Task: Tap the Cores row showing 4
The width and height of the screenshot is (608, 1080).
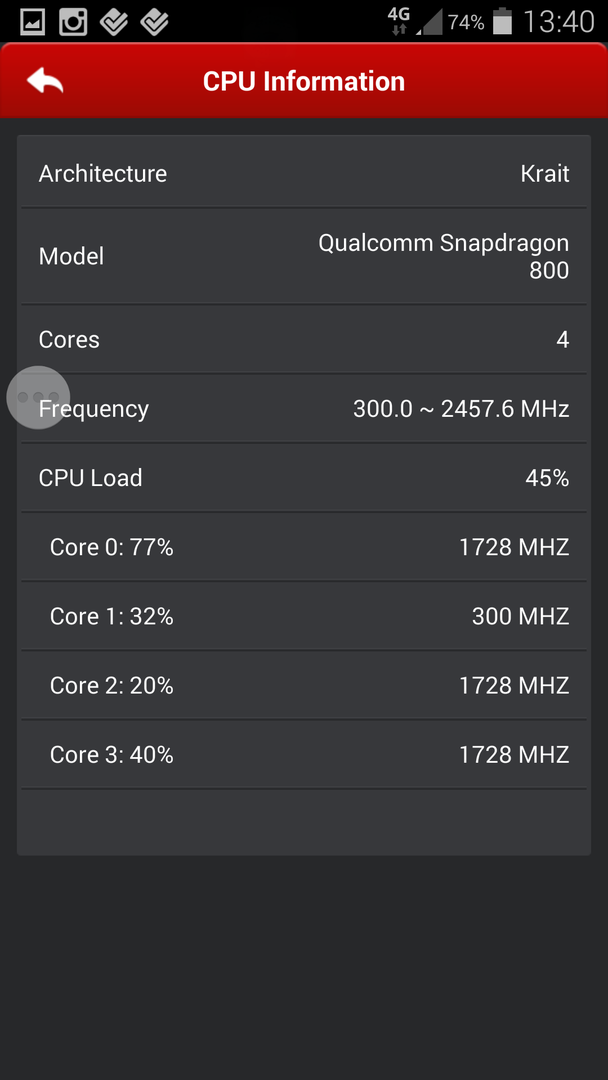Action: [x=304, y=340]
